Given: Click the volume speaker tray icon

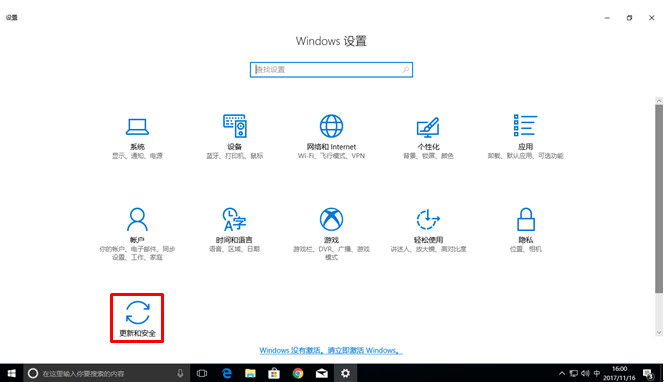Looking at the screenshot, I should (585, 373).
